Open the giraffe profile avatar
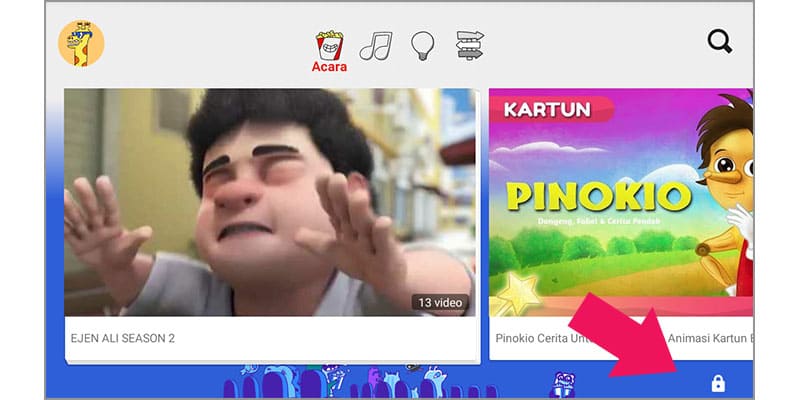Viewport: 800px width, 400px height. point(81,43)
